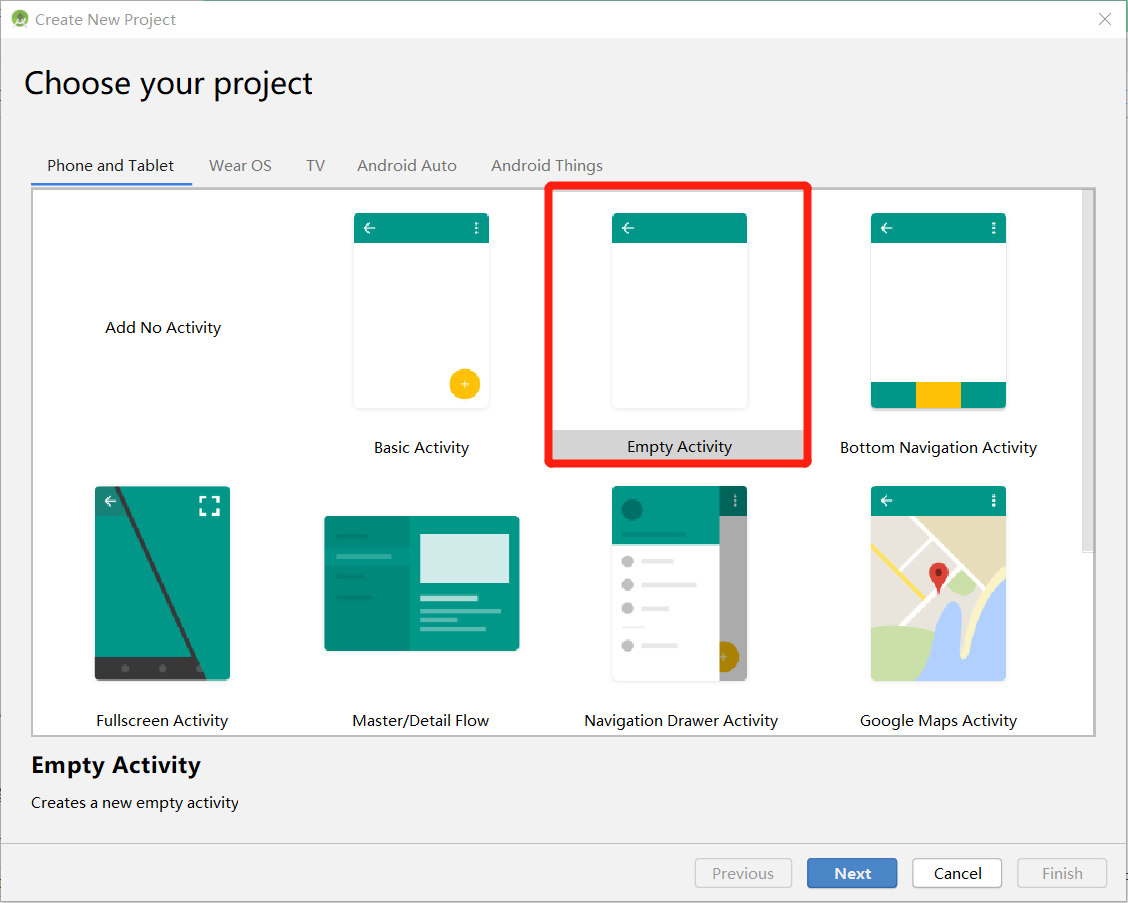Click the Empty Activity label under thumbnail
This screenshot has width=1128, height=903.
679,447
